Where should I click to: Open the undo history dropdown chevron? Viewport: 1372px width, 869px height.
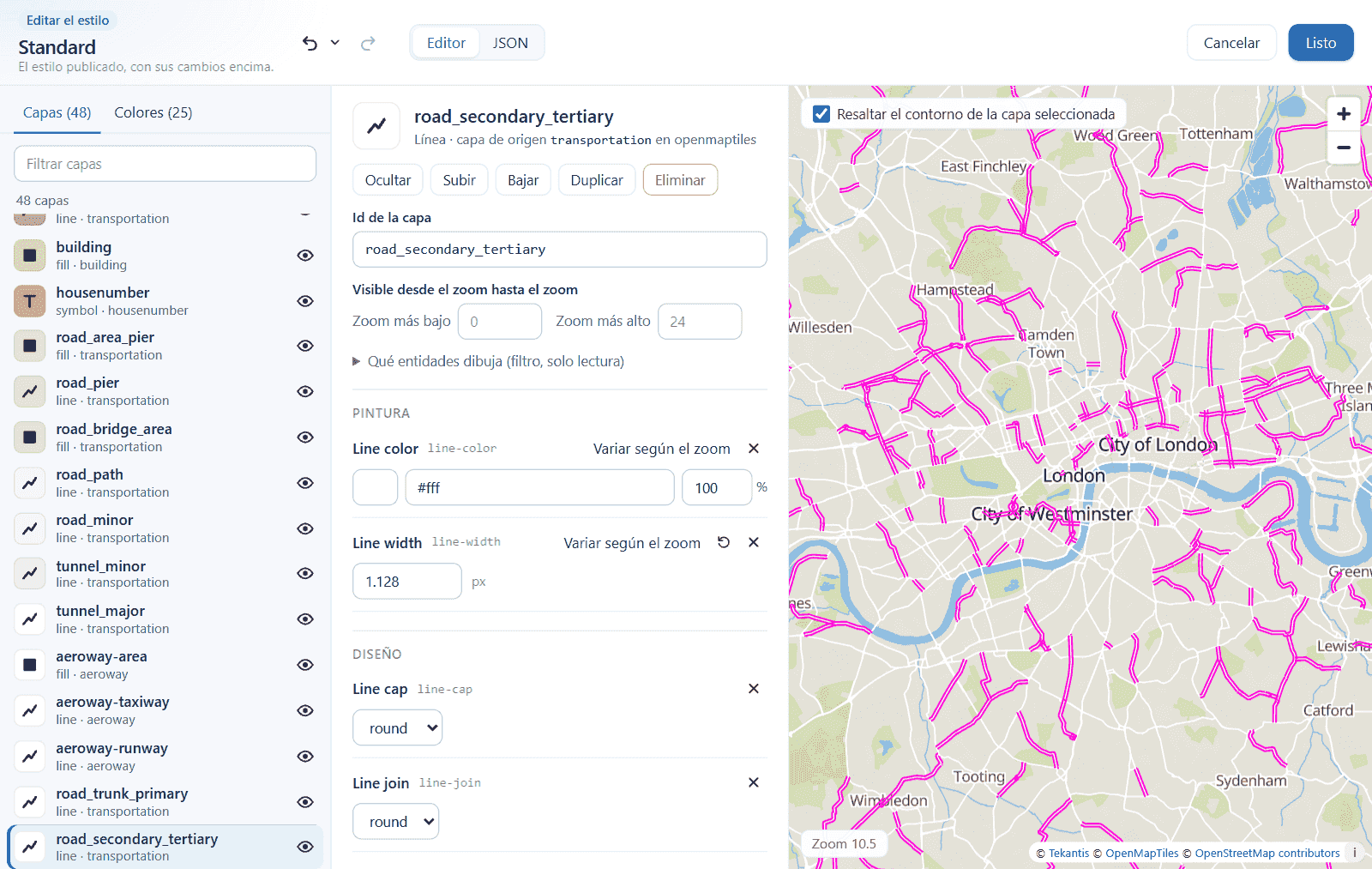[335, 43]
